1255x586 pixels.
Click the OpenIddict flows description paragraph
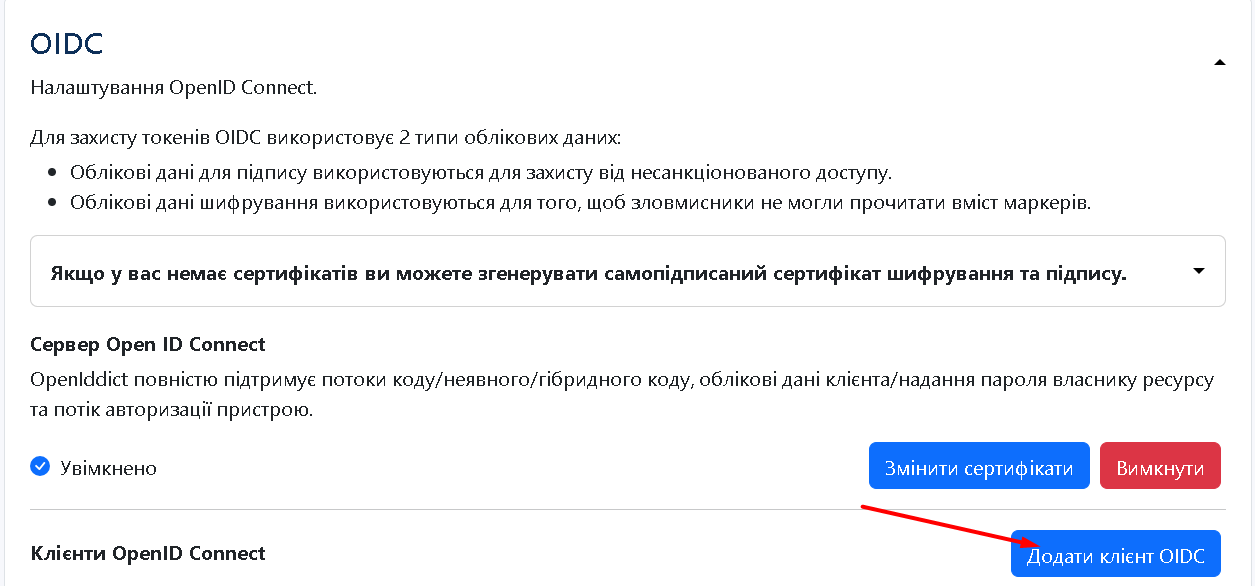[620, 395]
